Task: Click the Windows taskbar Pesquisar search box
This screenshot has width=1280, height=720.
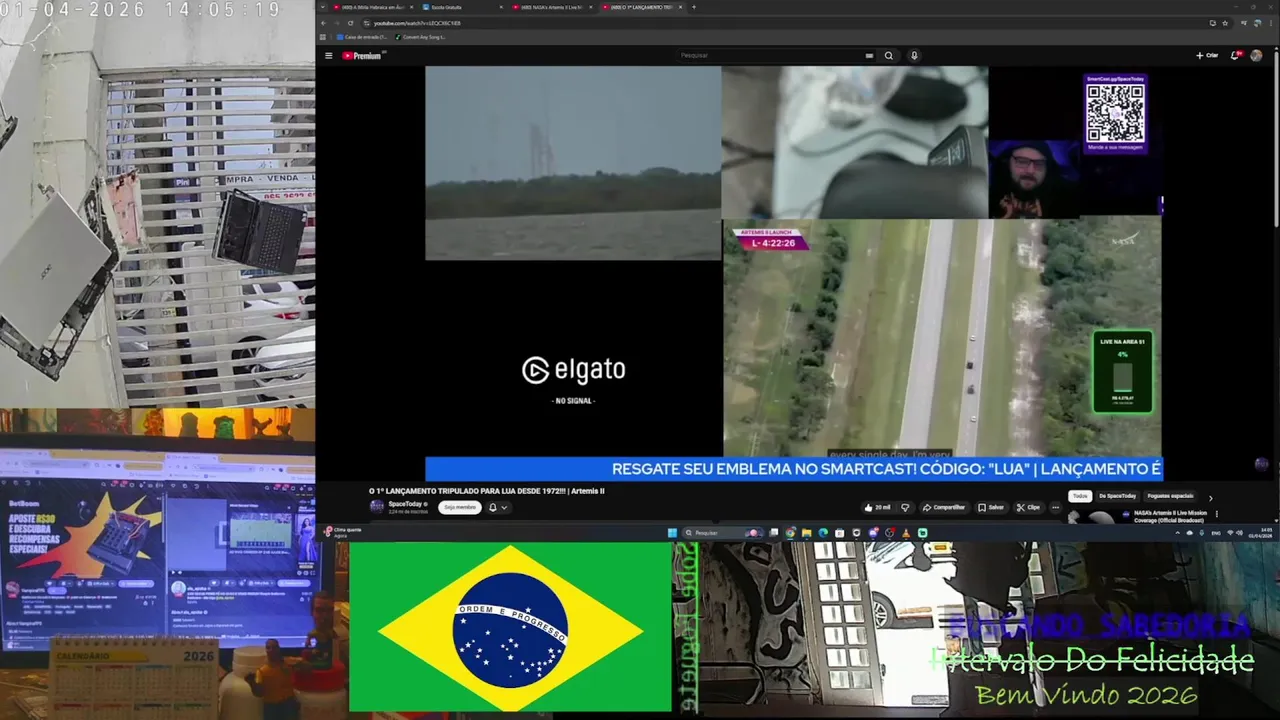Action: click(x=722, y=533)
